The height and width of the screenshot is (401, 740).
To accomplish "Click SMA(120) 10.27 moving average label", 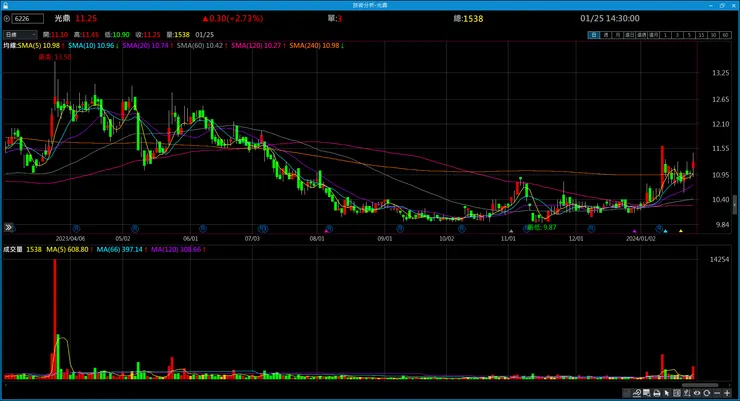I will click(x=258, y=46).
